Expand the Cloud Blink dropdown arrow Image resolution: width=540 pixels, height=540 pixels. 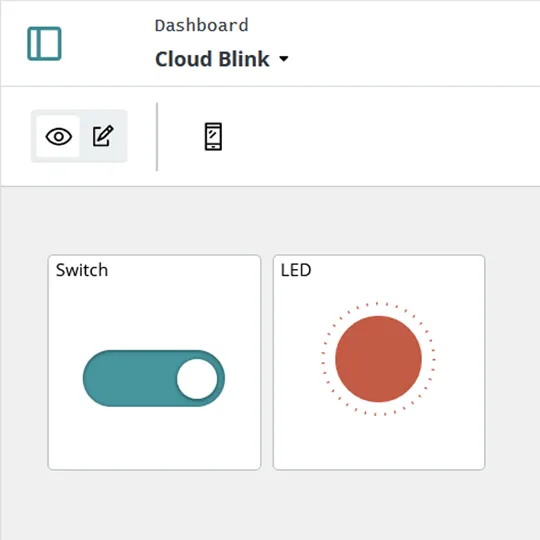pyautogui.click(x=284, y=59)
